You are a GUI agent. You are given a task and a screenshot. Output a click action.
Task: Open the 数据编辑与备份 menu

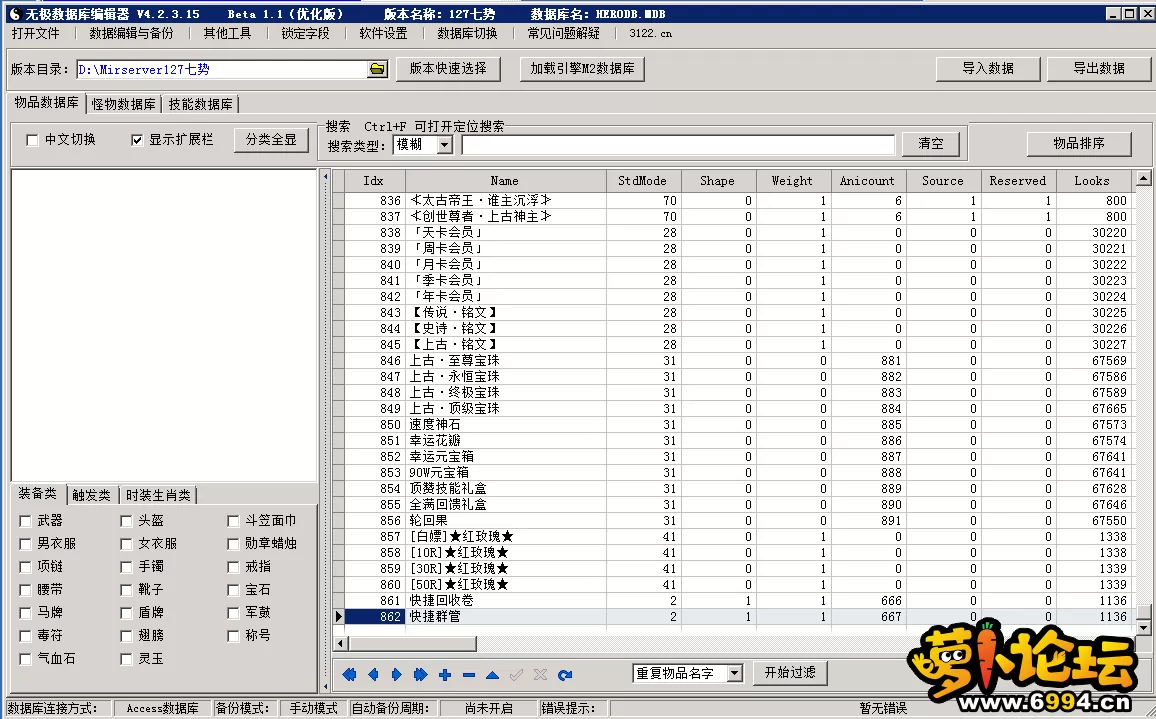[131, 33]
